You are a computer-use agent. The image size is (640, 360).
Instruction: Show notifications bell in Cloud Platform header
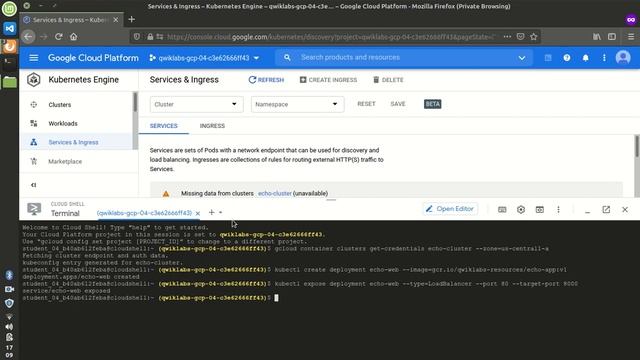(x=585, y=58)
